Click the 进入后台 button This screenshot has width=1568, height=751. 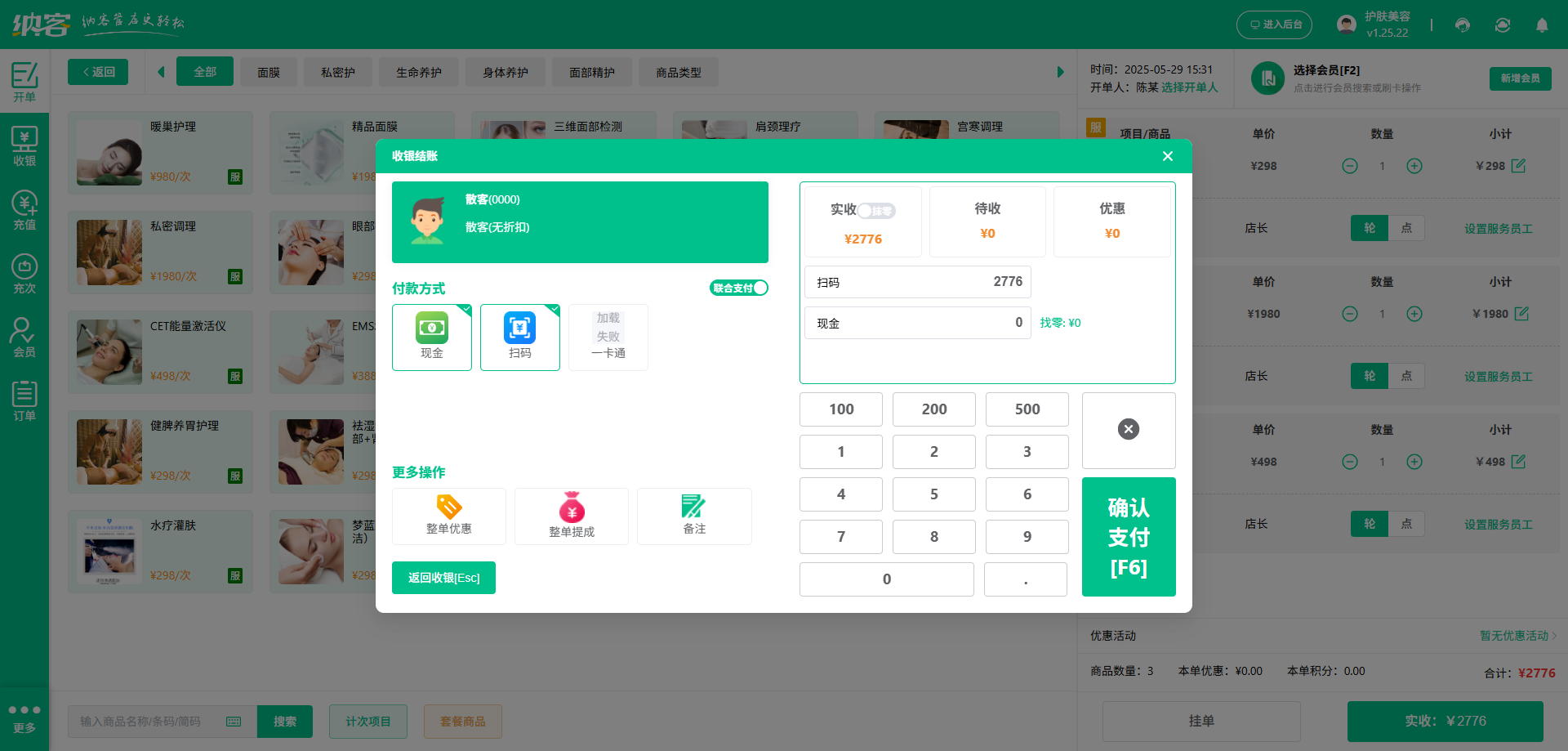pos(1274,25)
